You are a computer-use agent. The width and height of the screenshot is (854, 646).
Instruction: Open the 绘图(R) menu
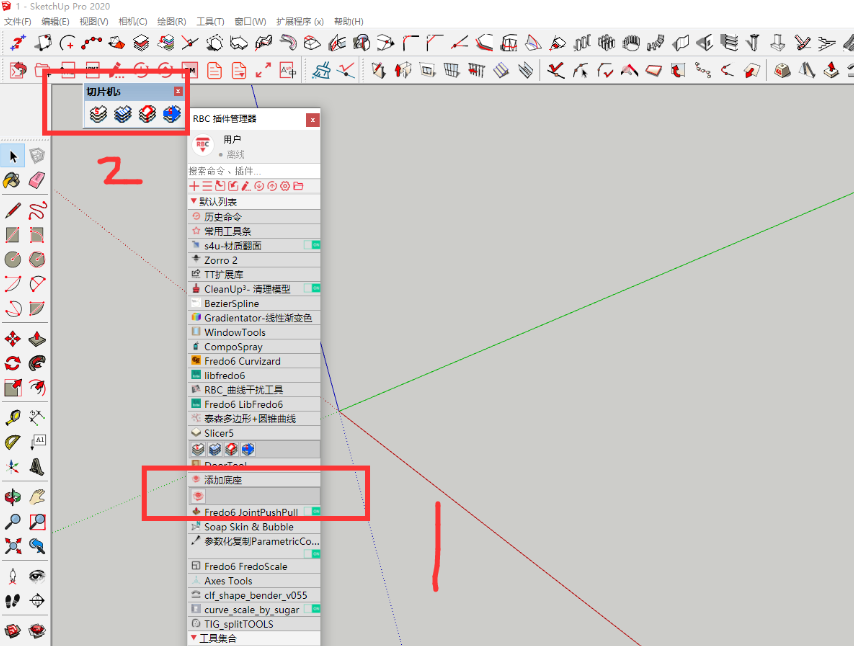[x=172, y=21]
